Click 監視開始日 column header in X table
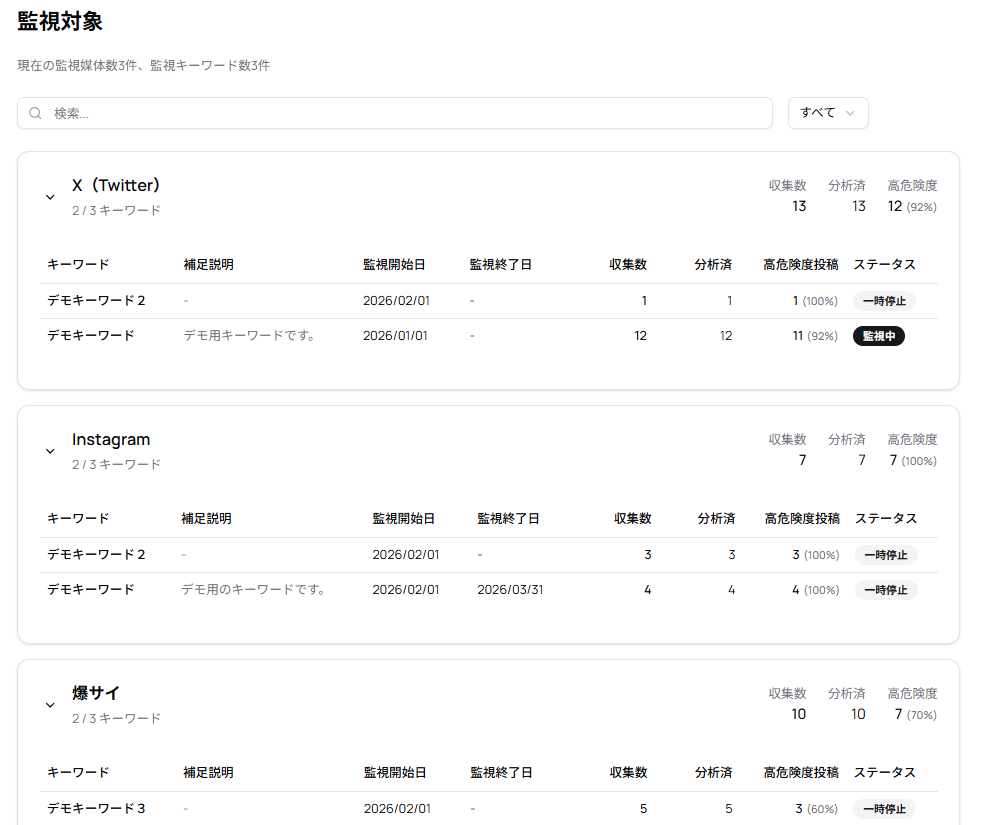 click(x=394, y=265)
